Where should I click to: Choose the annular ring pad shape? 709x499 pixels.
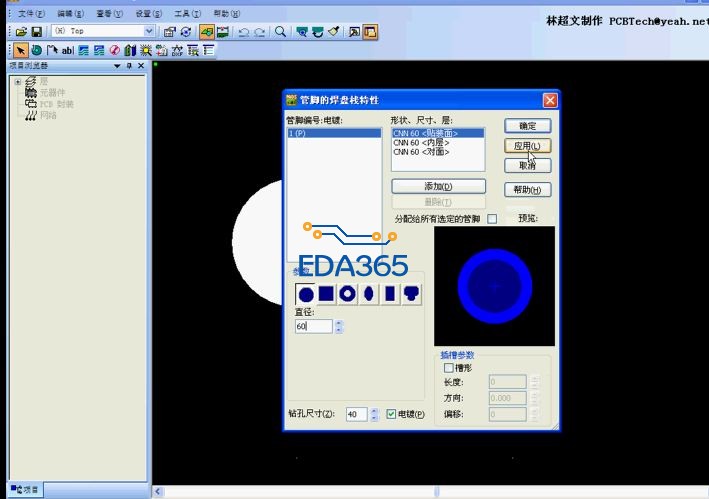(x=347, y=294)
